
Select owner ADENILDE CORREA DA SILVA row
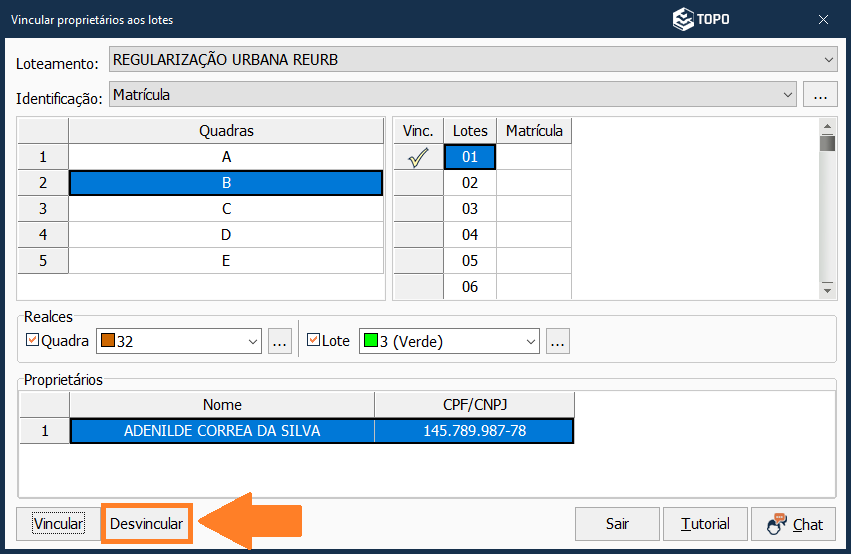(222, 431)
